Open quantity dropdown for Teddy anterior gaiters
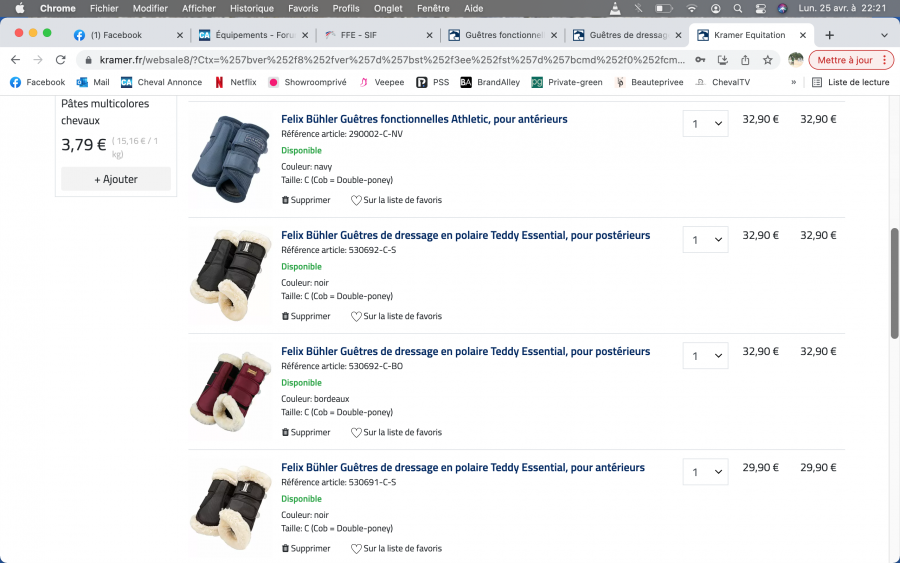The width and height of the screenshot is (900, 563). pos(705,472)
